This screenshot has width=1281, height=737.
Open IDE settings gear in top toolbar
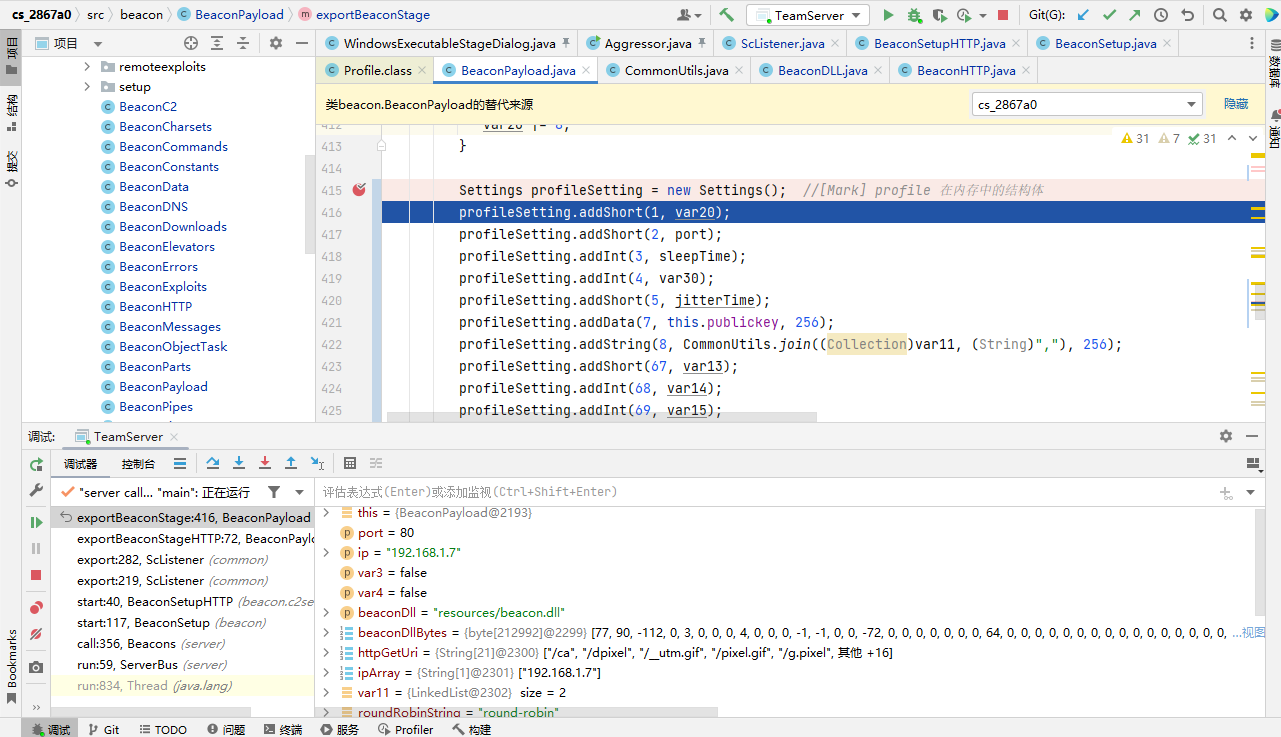pyautogui.click(x=1246, y=15)
